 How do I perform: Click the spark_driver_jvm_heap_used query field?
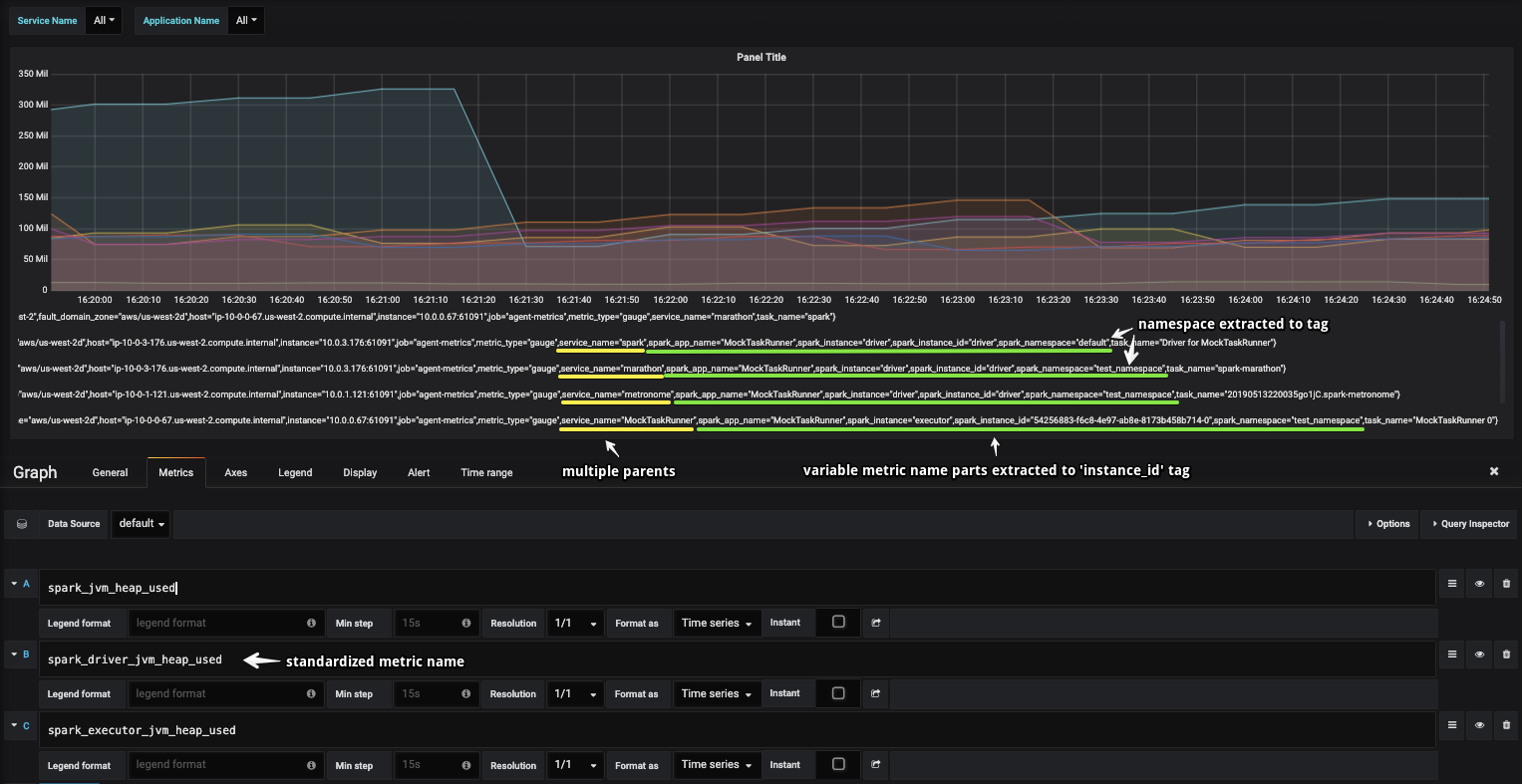click(x=738, y=658)
